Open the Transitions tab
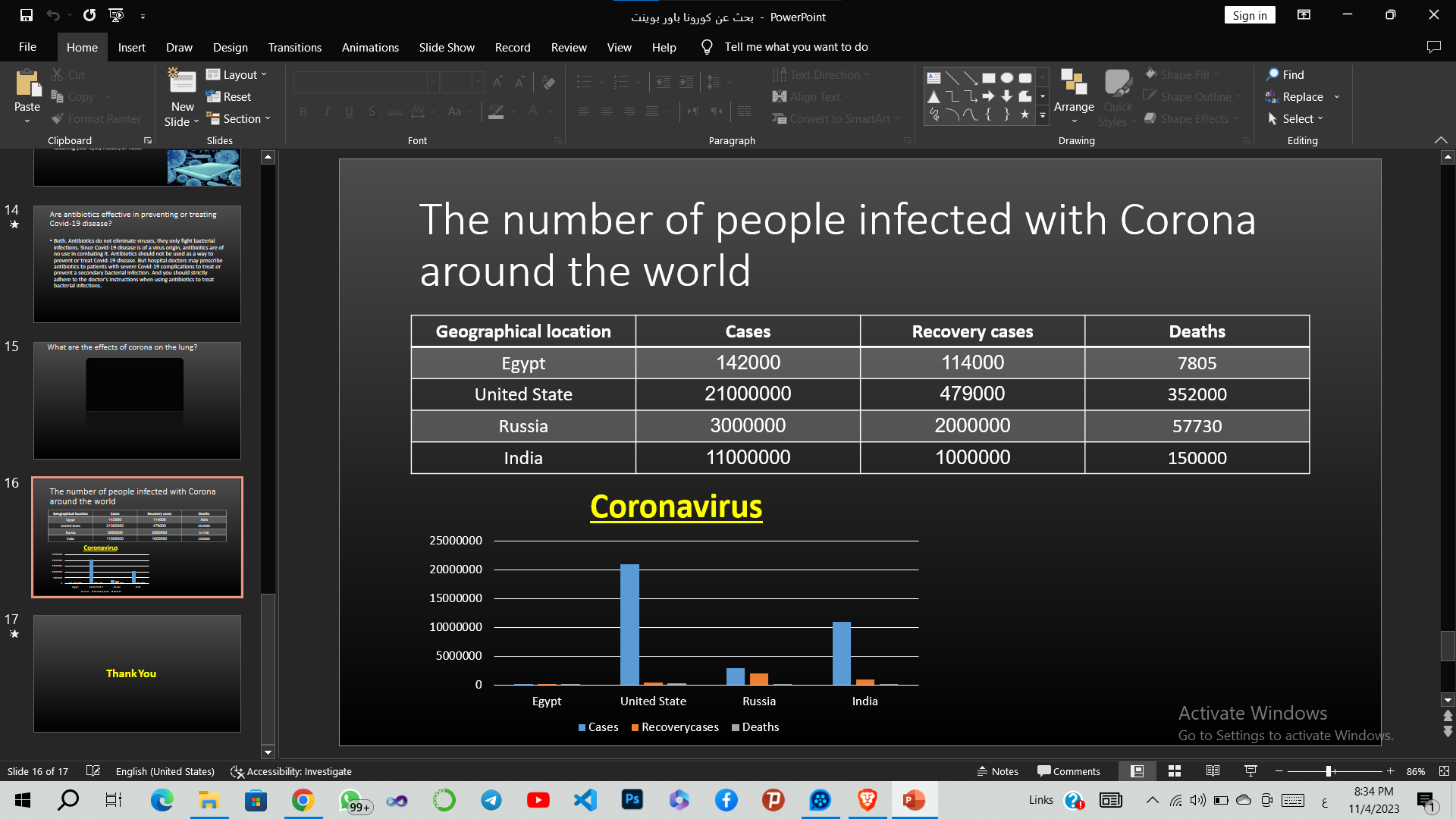The image size is (1456, 819). tap(294, 47)
